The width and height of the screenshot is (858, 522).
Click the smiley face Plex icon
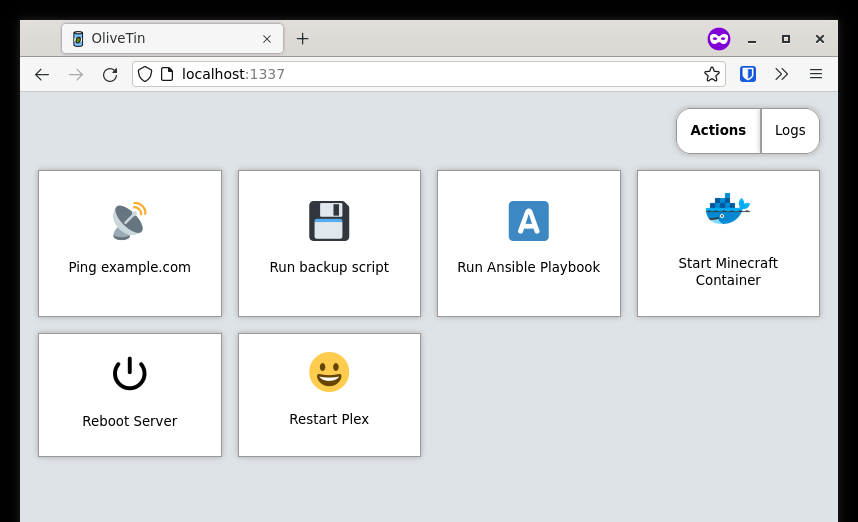pos(329,372)
